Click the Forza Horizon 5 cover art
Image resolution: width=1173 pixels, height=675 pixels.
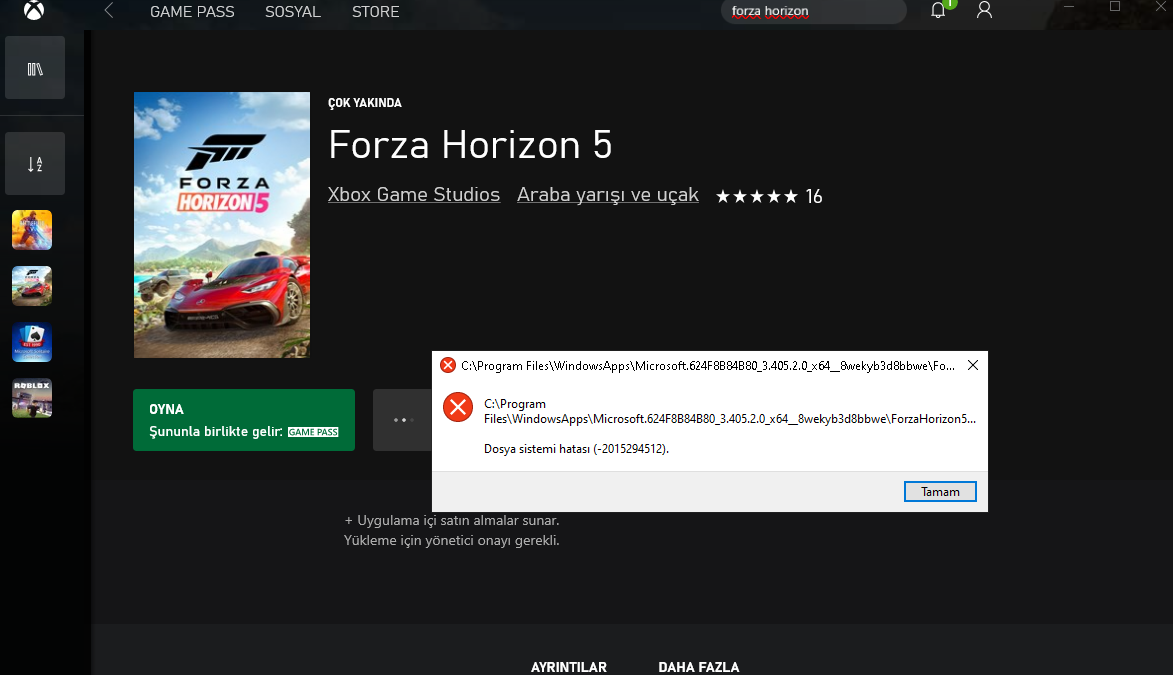(221, 225)
